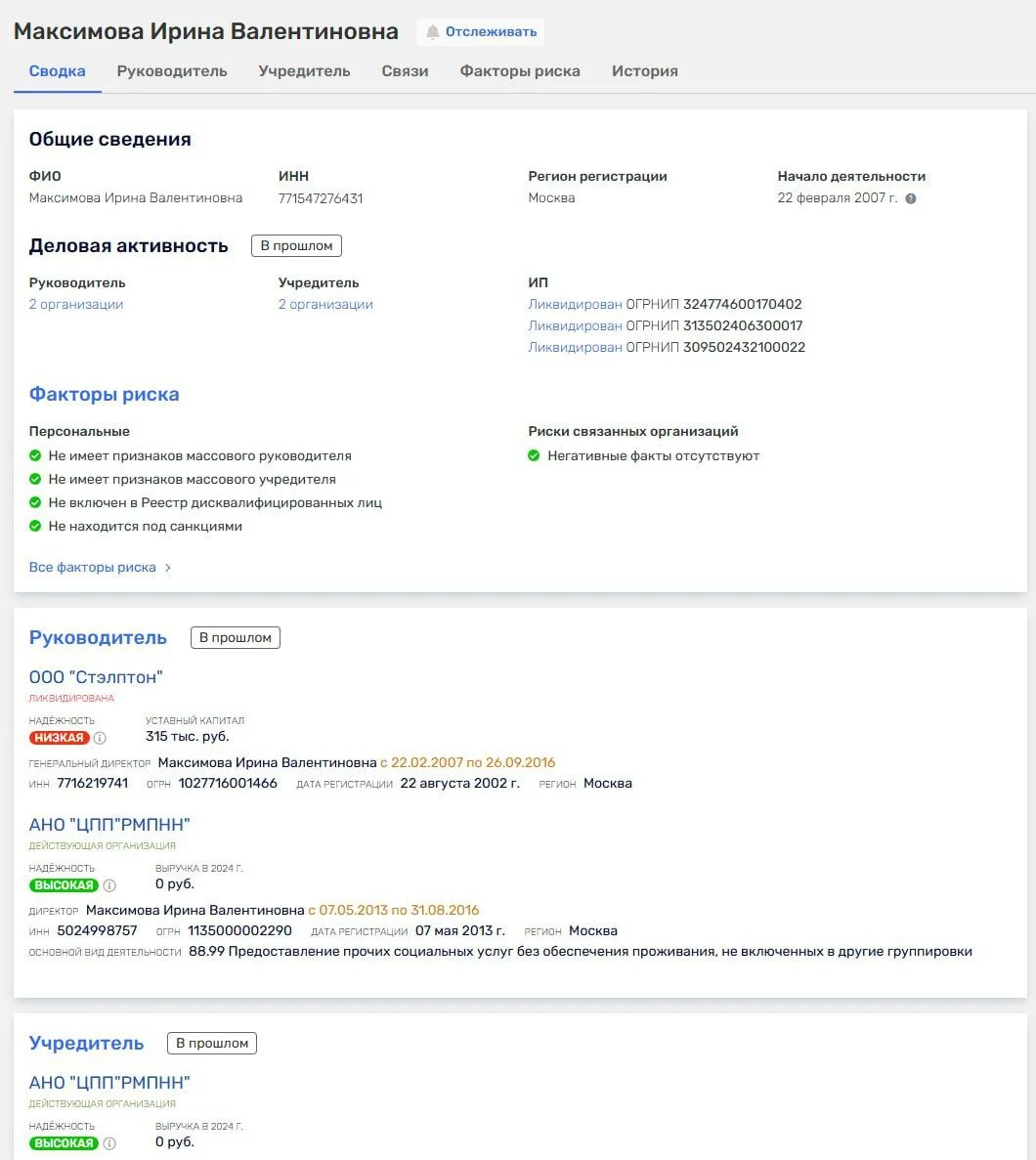Click the chevron after Все факторы риска
The image size is (1036, 1160).
[168, 568]
